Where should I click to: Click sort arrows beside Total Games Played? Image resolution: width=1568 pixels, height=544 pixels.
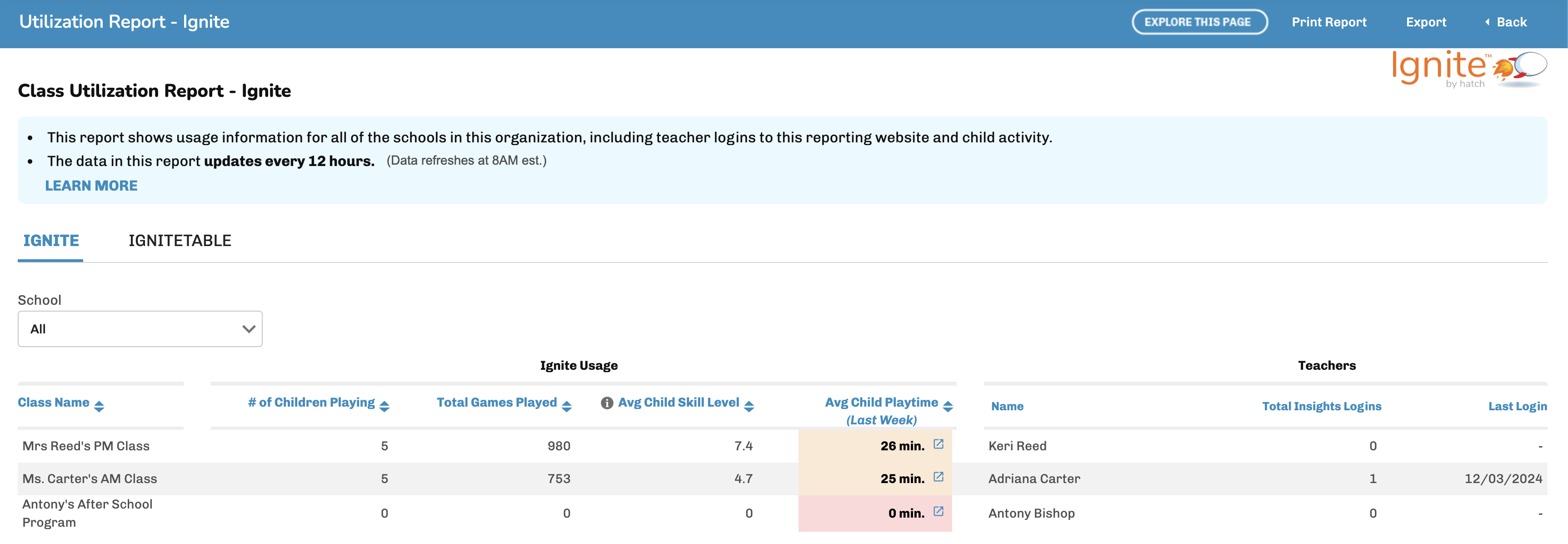click(567, 406)
